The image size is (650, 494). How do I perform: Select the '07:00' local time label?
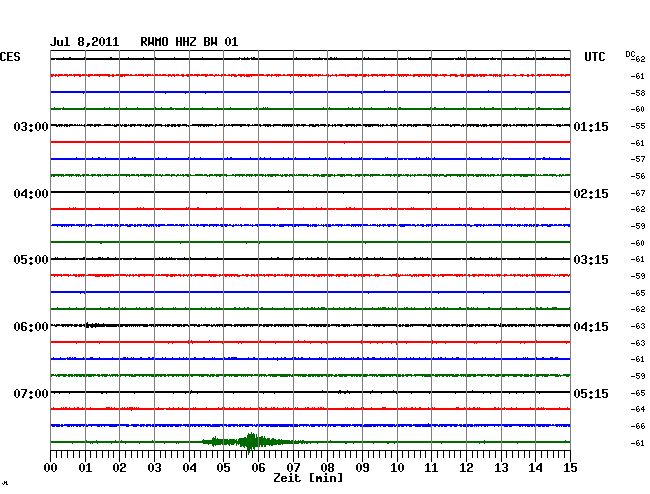(x=31, y=393)
